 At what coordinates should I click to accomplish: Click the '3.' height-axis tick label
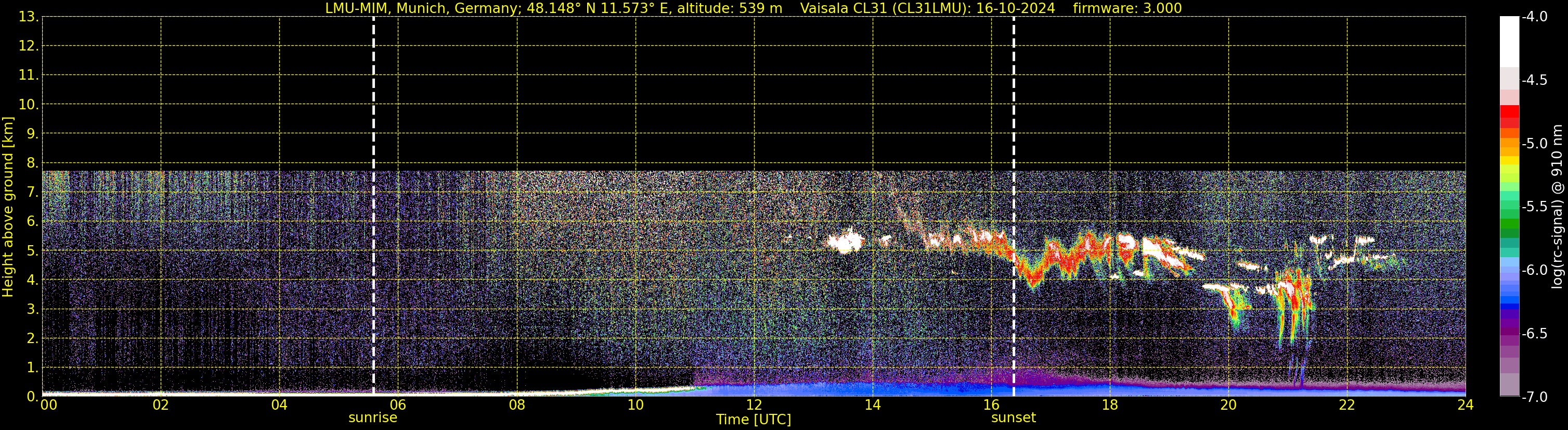pyautogui.click(x=32, y=309)
